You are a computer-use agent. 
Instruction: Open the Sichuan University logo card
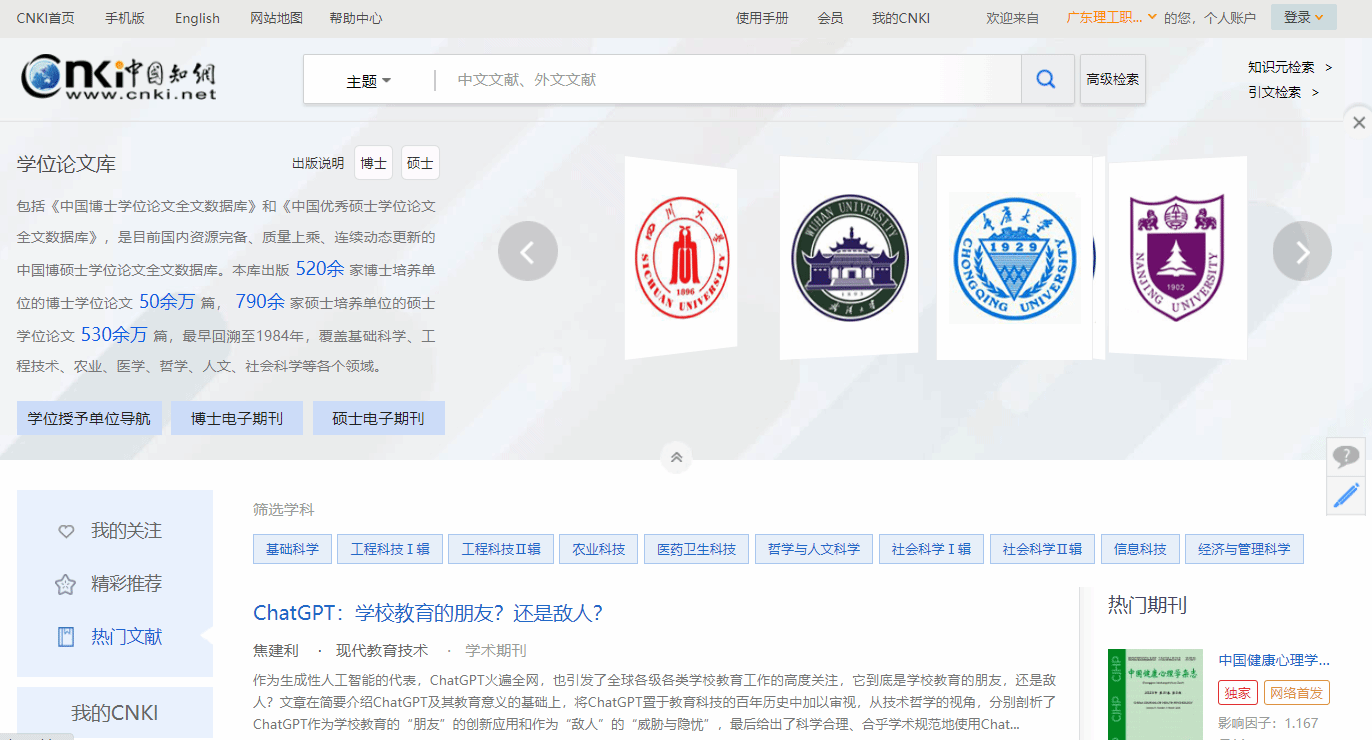(681, 258)
